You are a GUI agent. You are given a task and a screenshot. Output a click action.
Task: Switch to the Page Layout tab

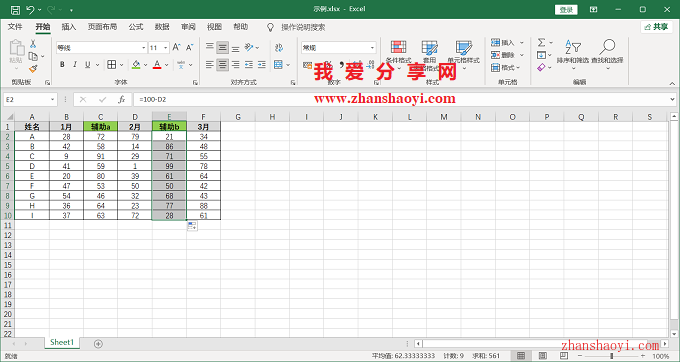coord(102,27)
